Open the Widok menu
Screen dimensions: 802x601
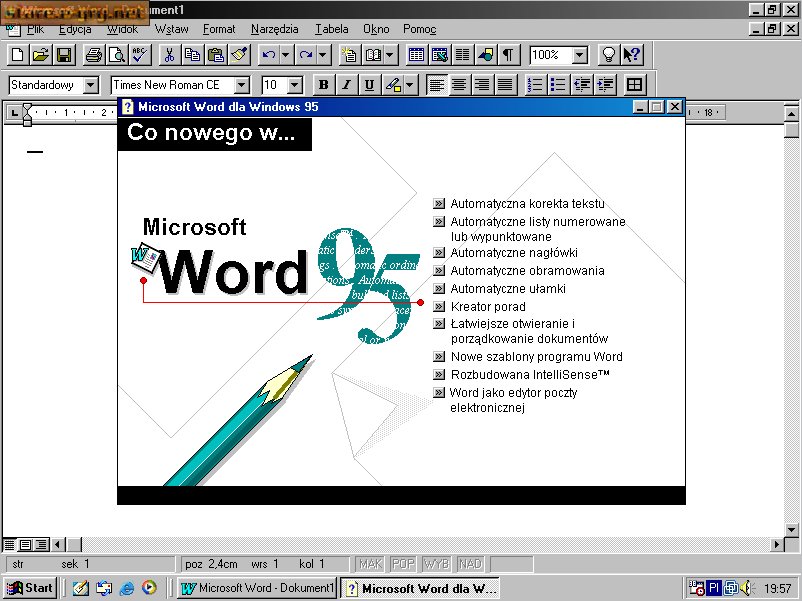pos(122,29)
